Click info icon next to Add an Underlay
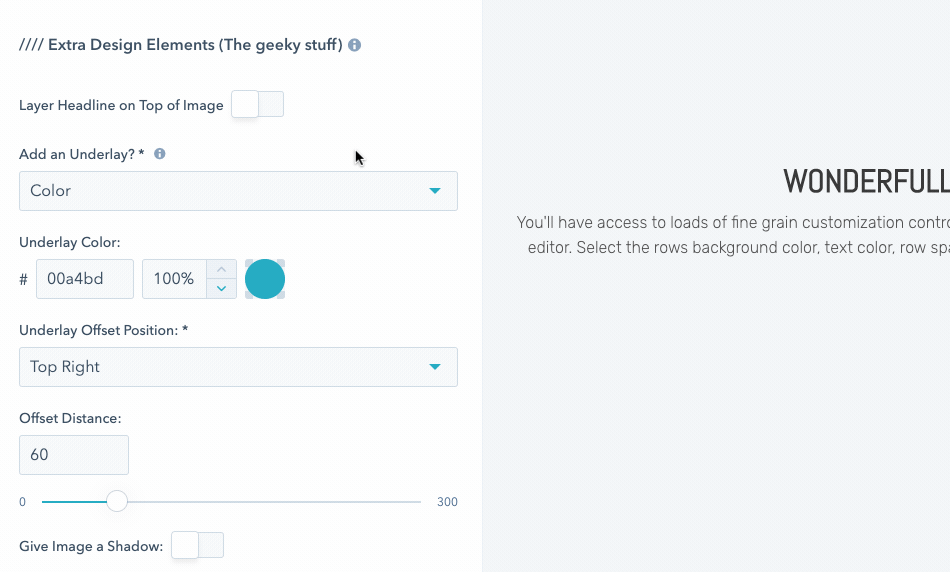The width and height of the screenshot is (950, 572). (x=160, y=154)
